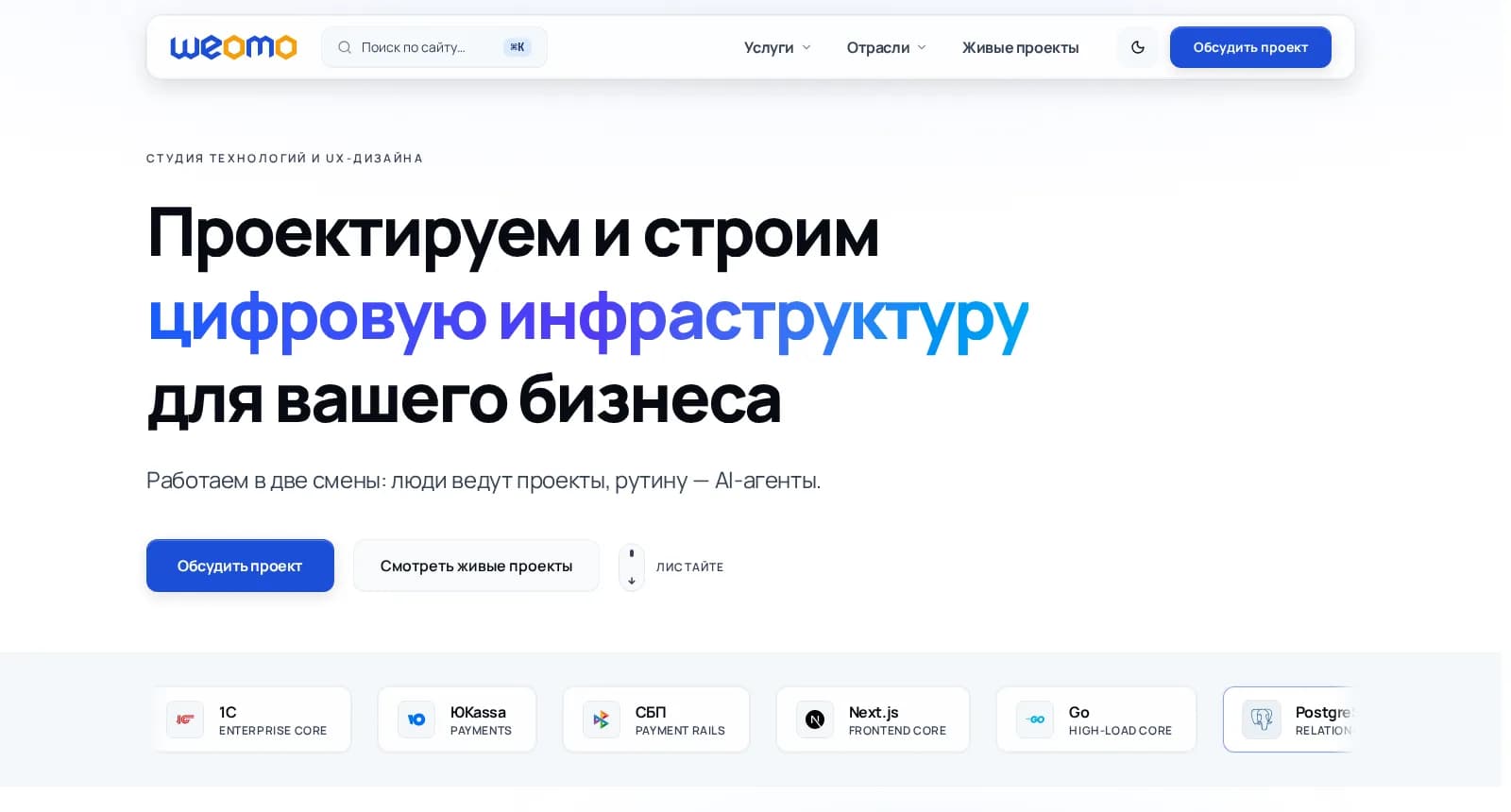1511x812 pixels.
Task: Click the цифровую инфраструктуру gradient heading
Action: click(x=588, y=318)
